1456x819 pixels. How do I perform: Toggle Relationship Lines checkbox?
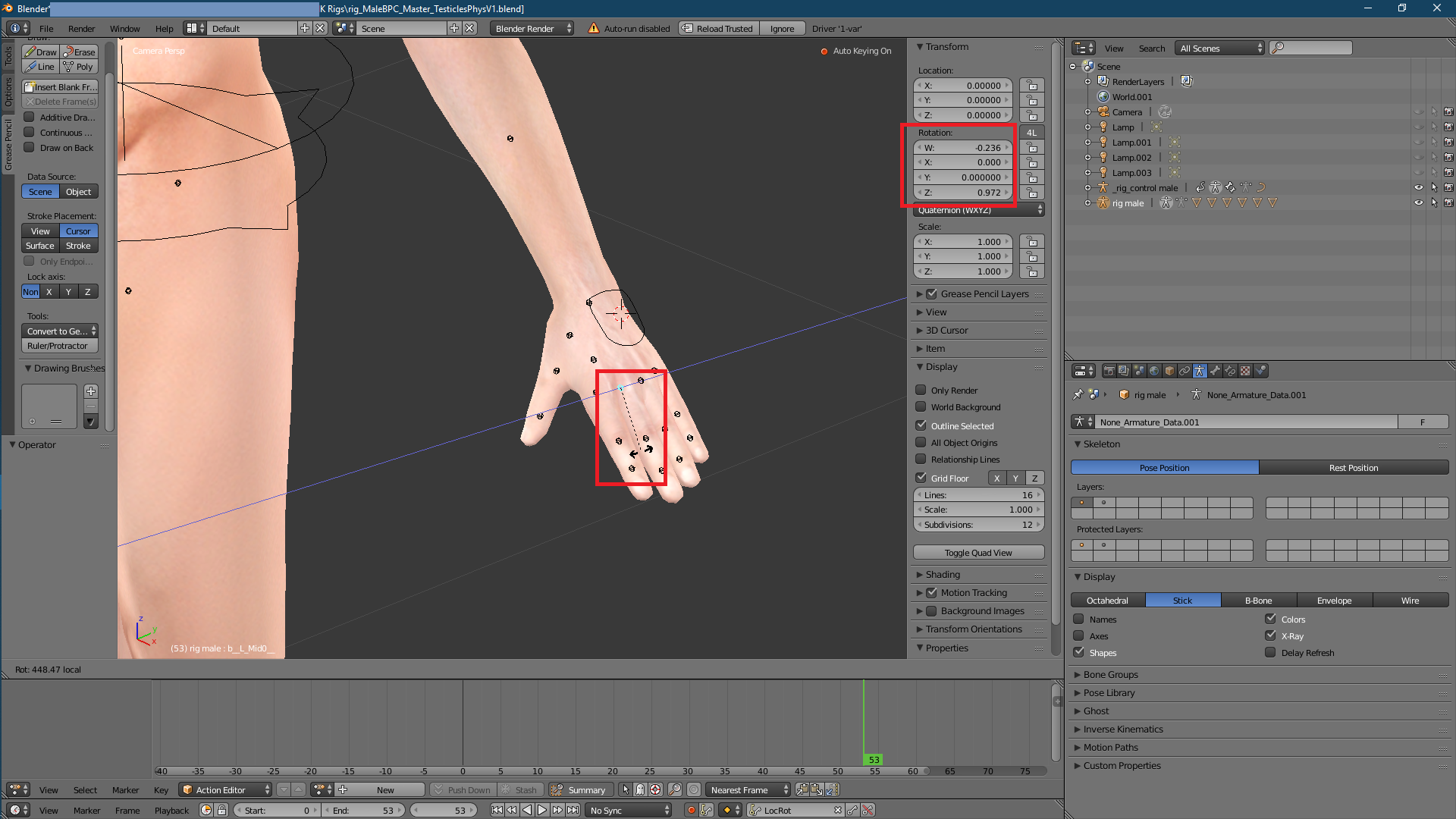click(x=921, y=459)
